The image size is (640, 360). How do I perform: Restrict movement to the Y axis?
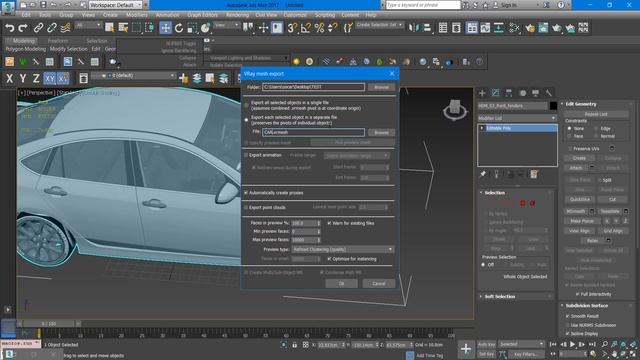click(x=23, y=78)
